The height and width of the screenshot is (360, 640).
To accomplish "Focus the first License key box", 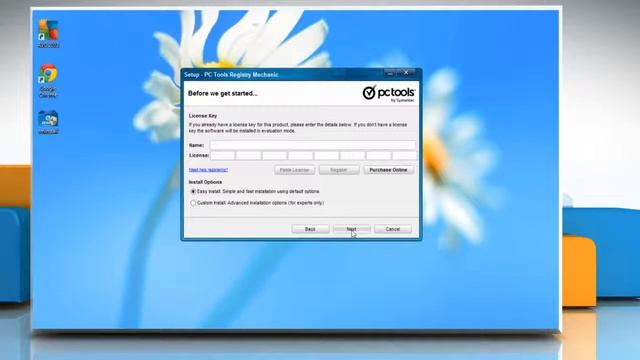I will pyautogui.click(x=222, y=156).
